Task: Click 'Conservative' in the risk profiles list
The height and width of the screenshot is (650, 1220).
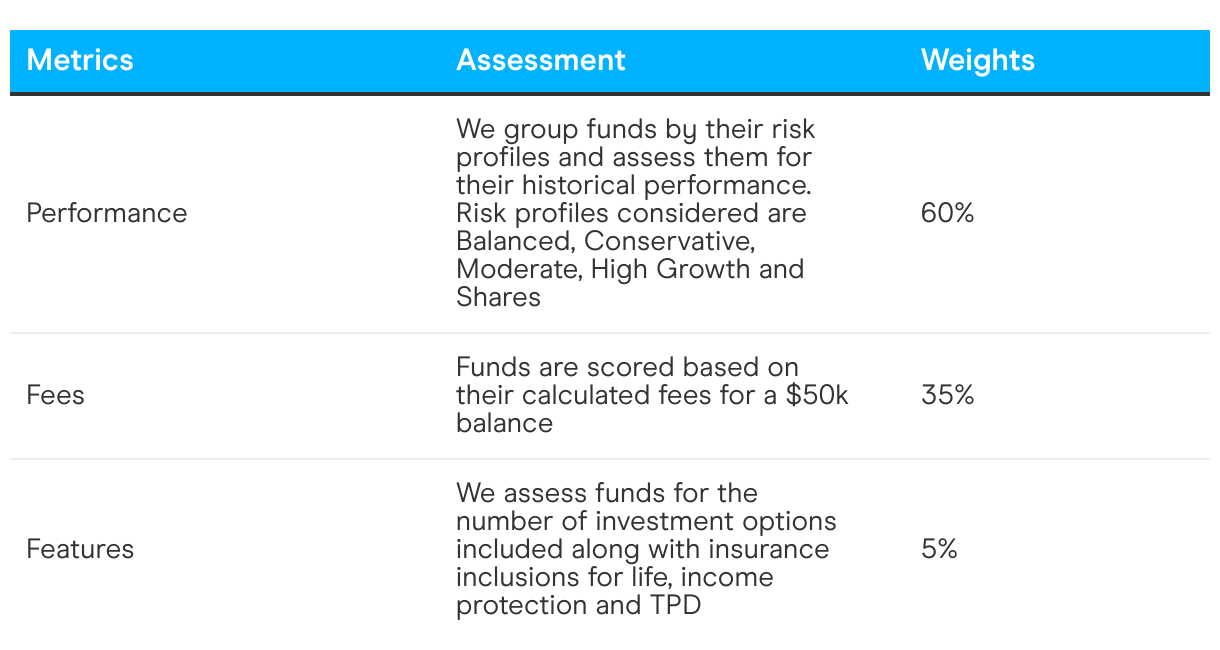Action: point(668,241)
